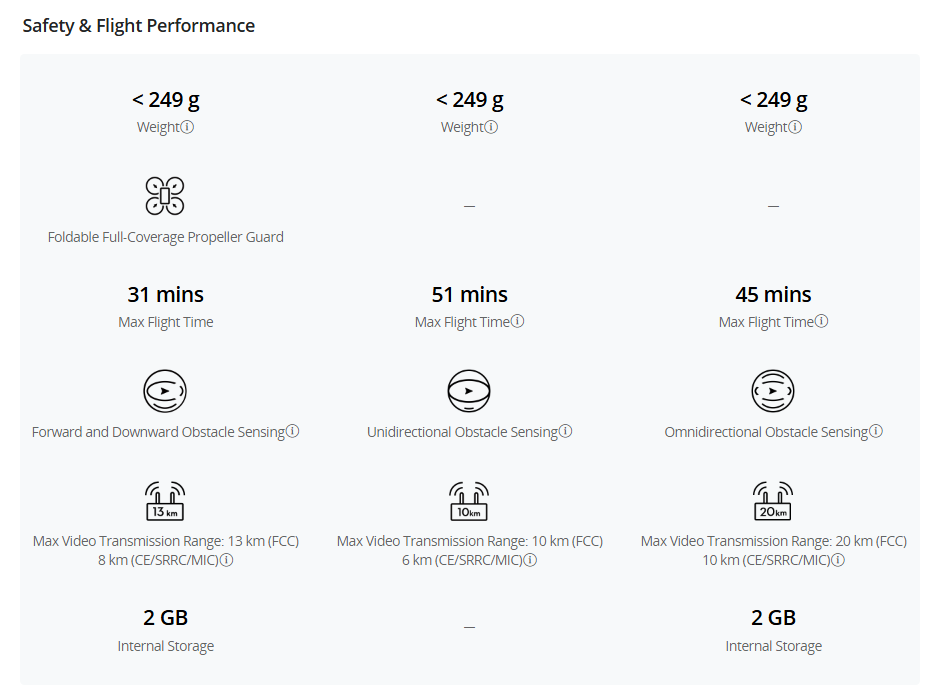This screenshot has width=951, height=693.
Task: Click the Unidirectional Obstacle Sensing icon
Action: click(x=469, y=391)
